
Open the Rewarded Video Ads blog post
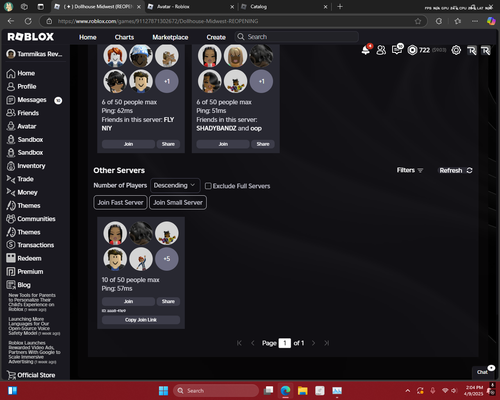(34, 352)
